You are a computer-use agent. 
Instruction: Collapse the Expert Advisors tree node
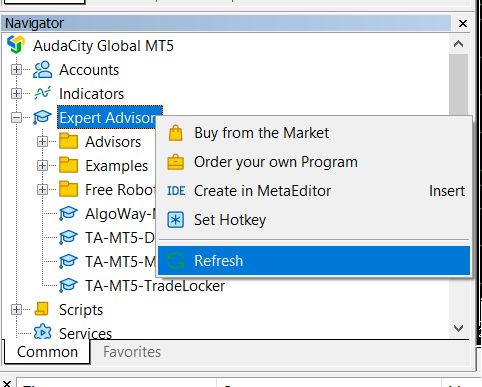16,118
